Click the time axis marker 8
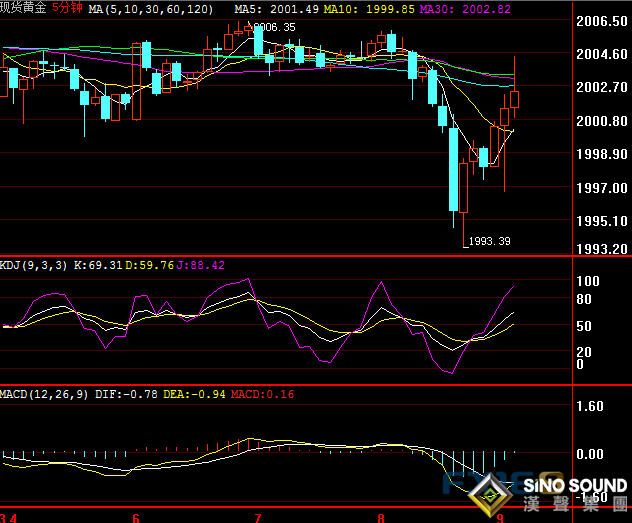 [x=380, y=518]
